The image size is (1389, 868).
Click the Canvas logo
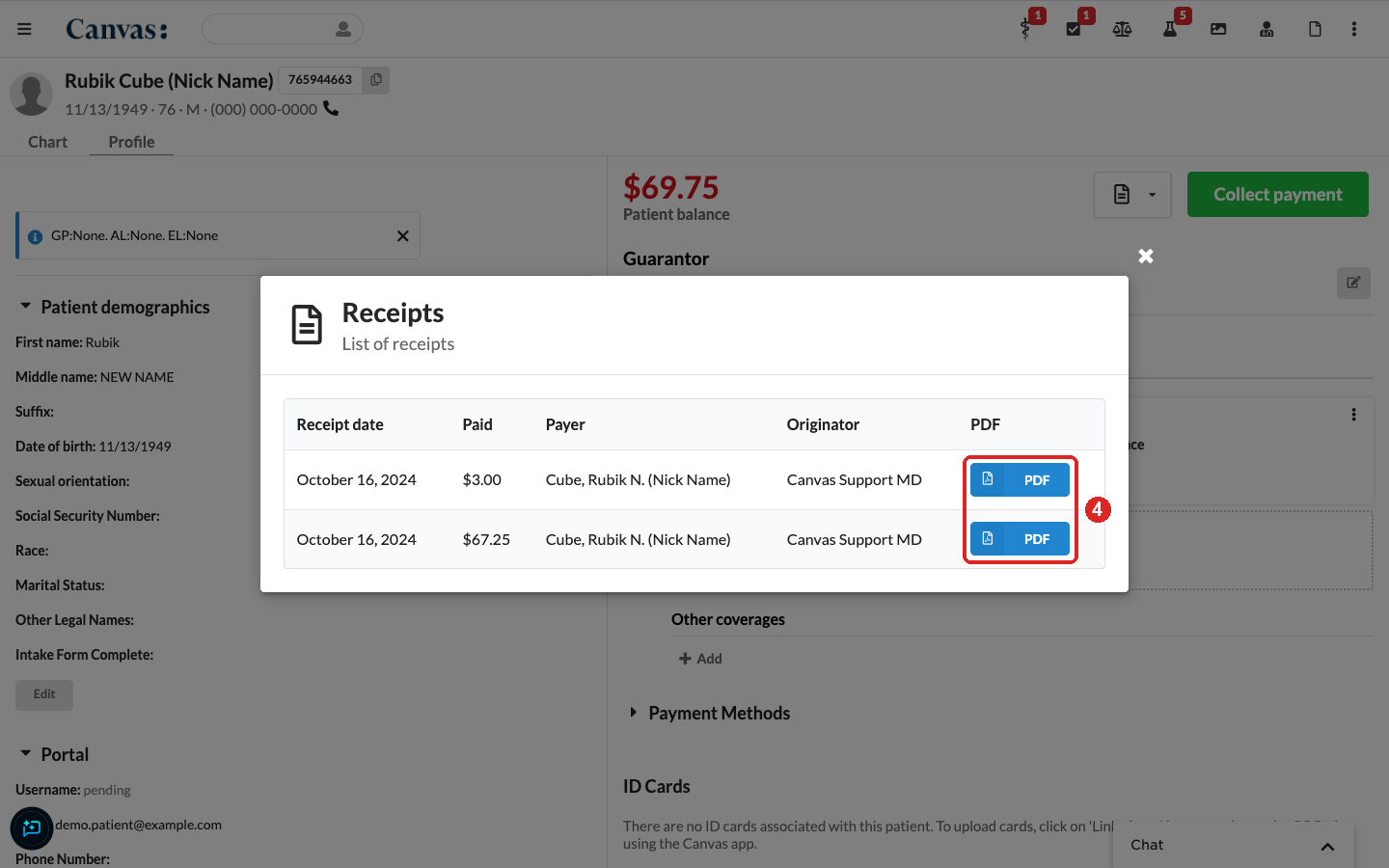(x=117, y=29)
